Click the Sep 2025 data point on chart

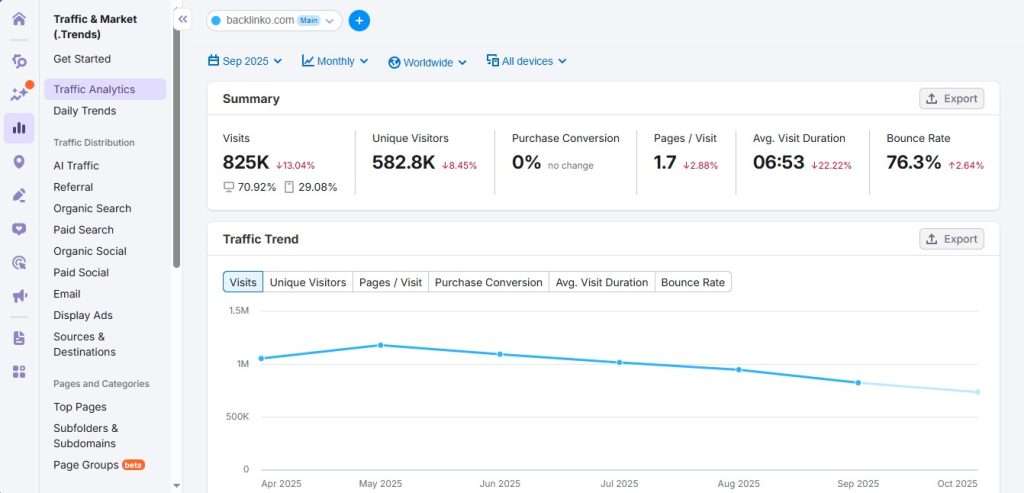click(858, 383)
